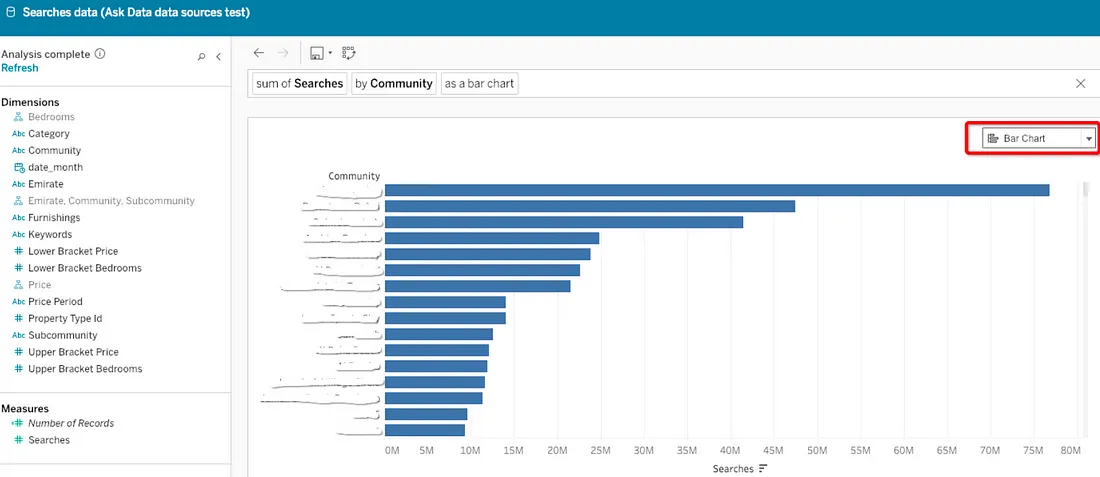The width and height of the screenshot is (1100, 477).
Task: Click the sort icon next to Searches axis label
Action: click(763, 468)
